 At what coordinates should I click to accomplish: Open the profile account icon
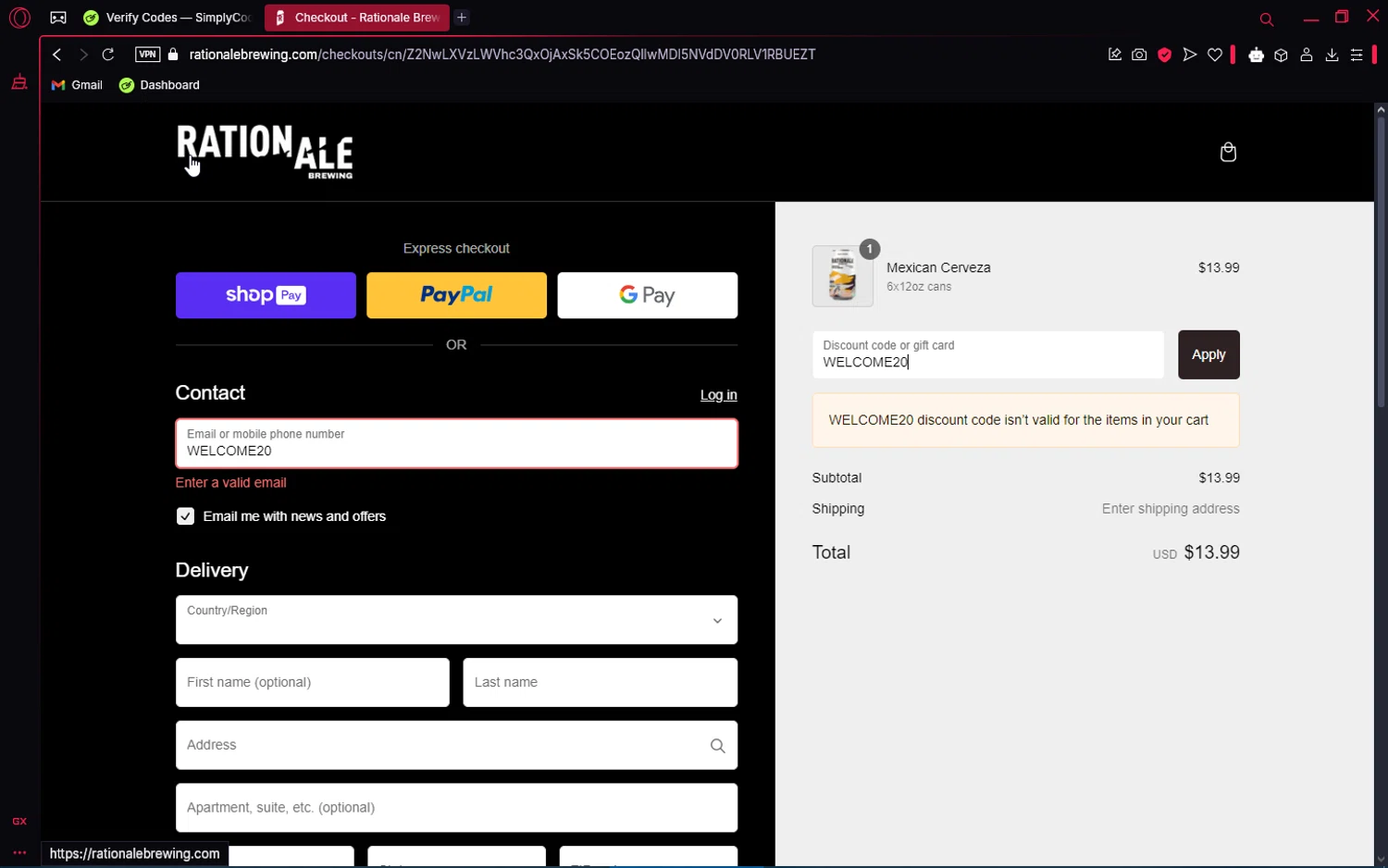[1307, 55]
